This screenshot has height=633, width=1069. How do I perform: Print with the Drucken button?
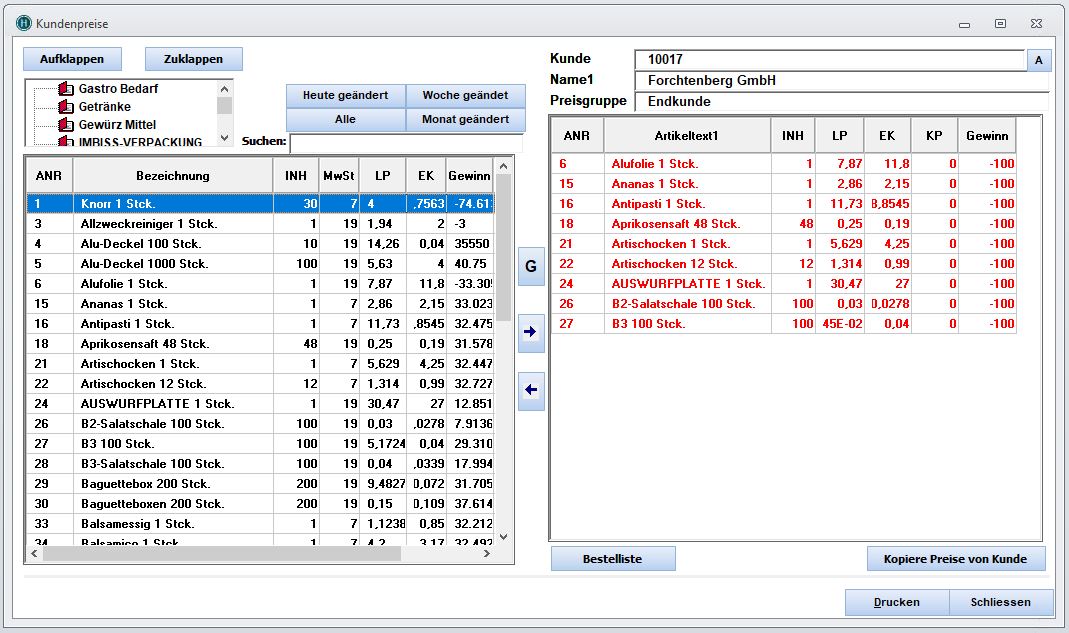(x=896, y=602)
